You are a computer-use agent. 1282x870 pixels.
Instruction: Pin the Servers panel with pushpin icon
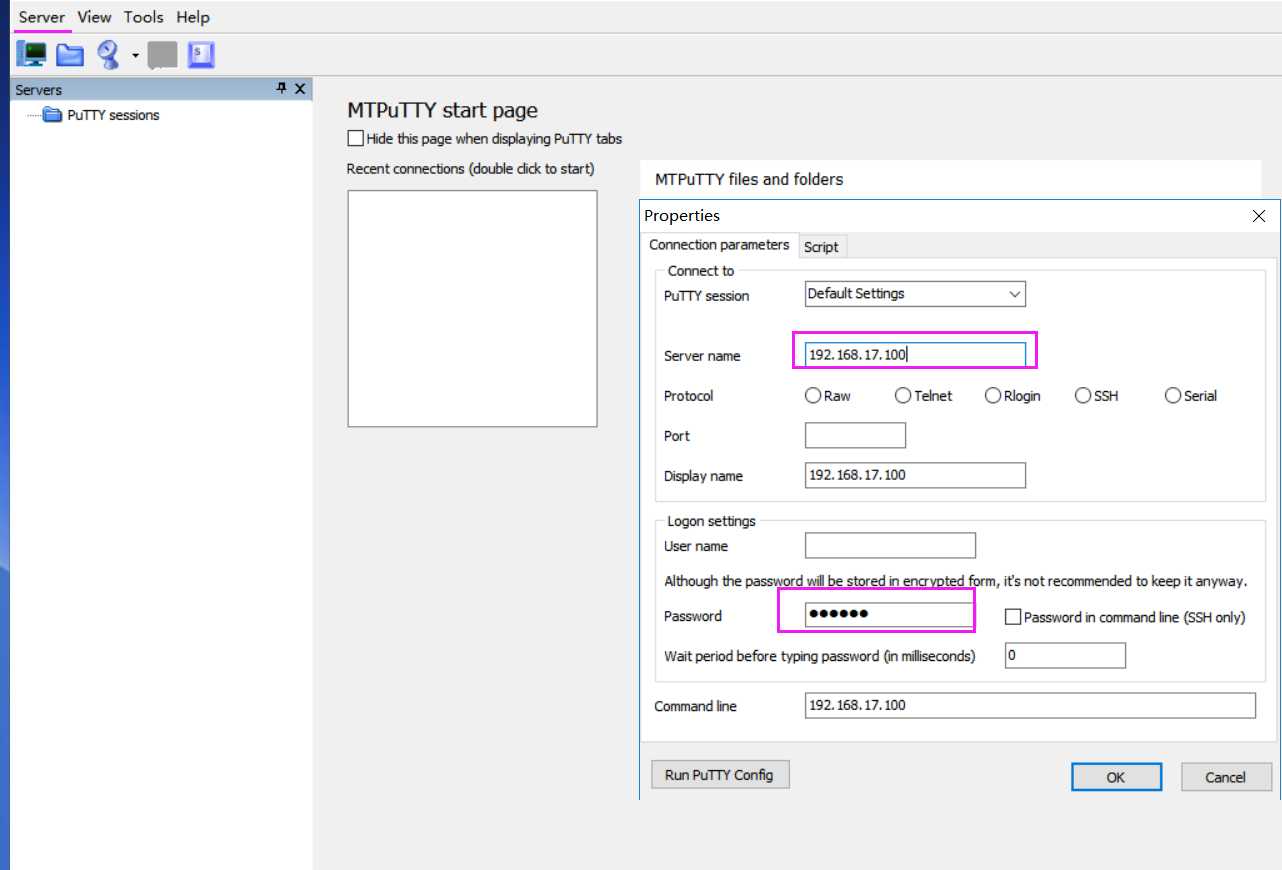(281, 89)
